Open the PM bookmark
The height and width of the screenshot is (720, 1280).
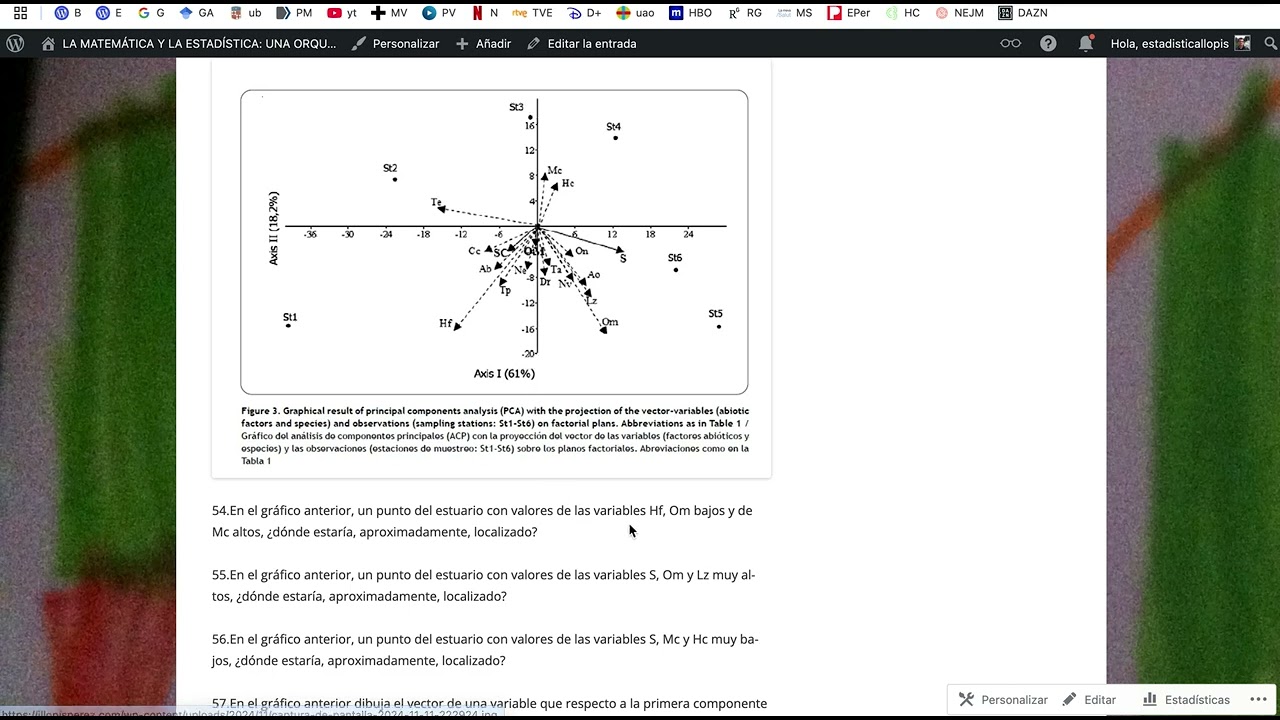point(294,13)
